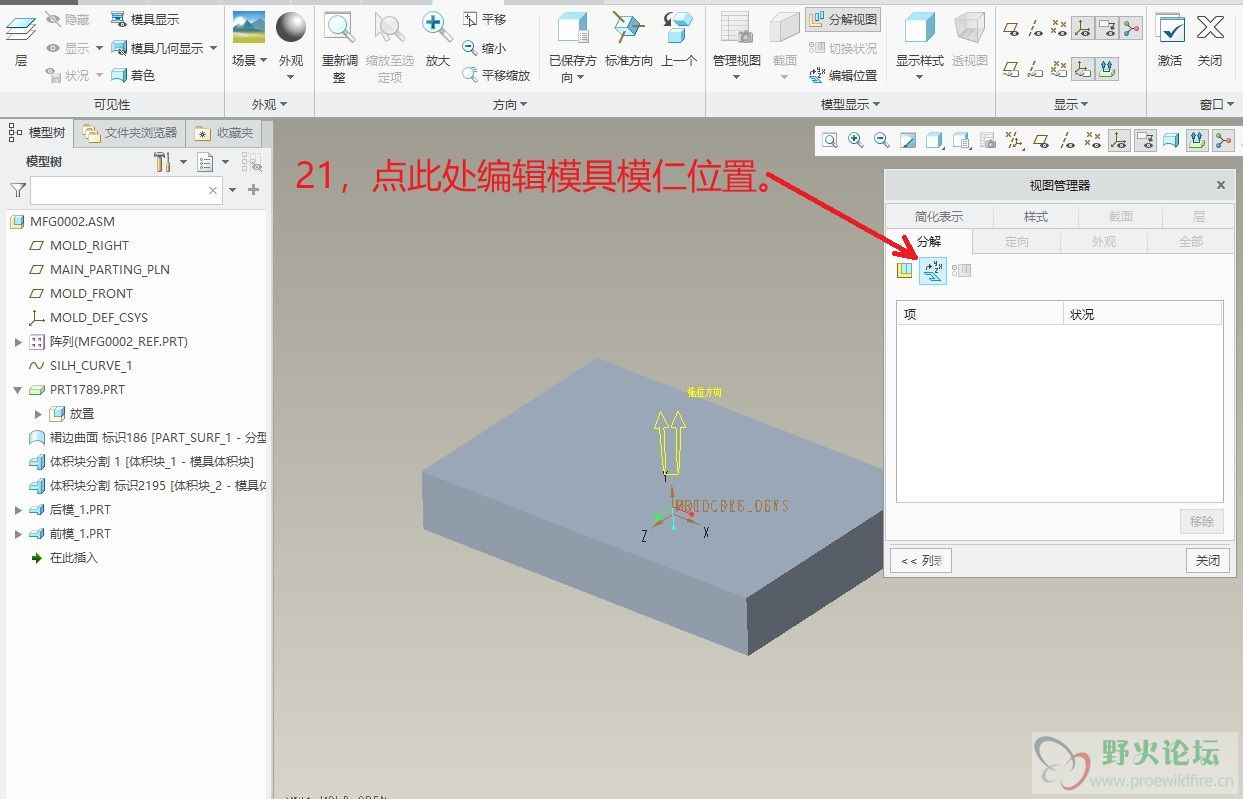The image size is (1243, 799).
Task: Click the edit position icon in 视图管理器
Action: (933, 271)
